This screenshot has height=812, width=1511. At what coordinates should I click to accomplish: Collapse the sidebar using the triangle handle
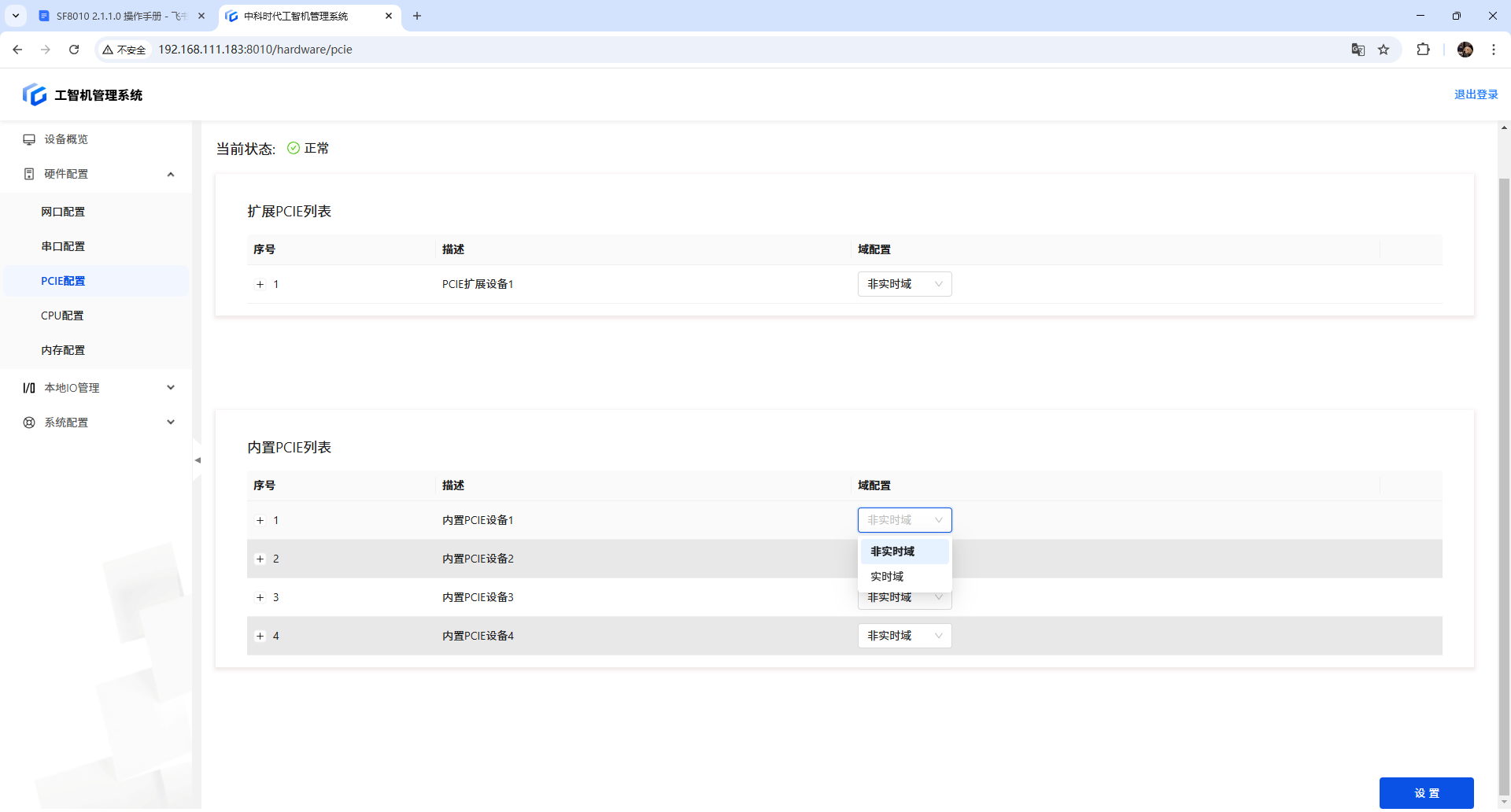198,460
